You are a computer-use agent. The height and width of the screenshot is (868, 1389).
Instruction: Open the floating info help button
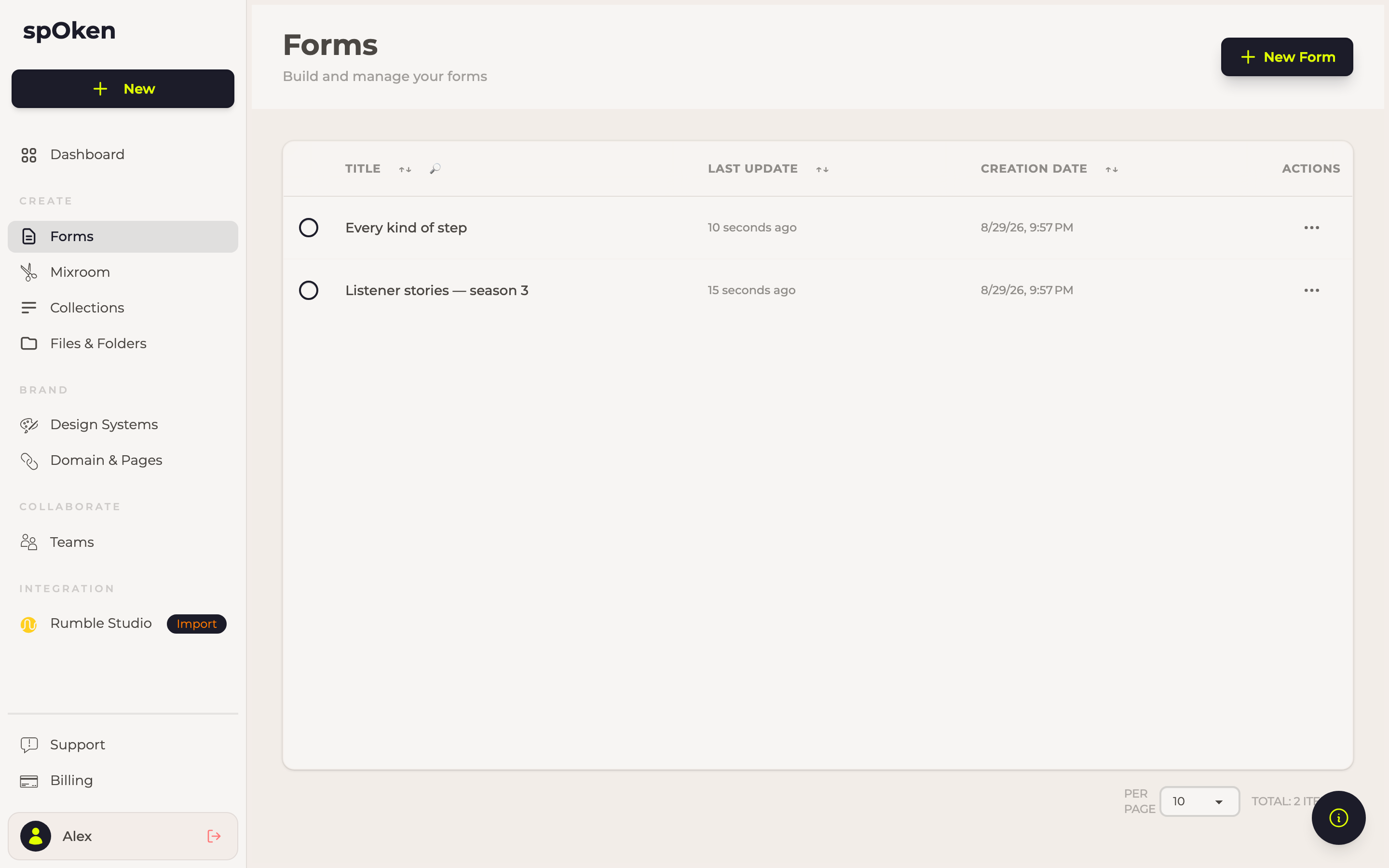(1338, 817)
